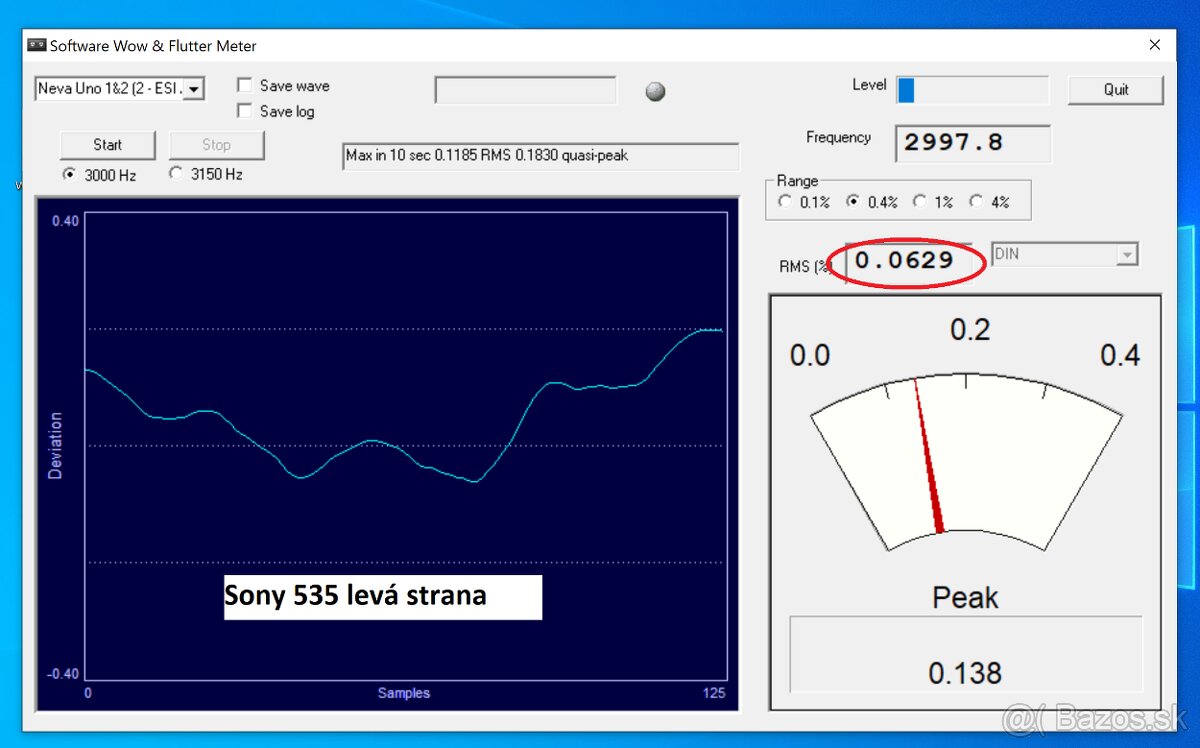Click the gray LED status indicator sphere
Image resolution: width=1200 pixels, height=748 pixels.
click(x=655, y=91)
